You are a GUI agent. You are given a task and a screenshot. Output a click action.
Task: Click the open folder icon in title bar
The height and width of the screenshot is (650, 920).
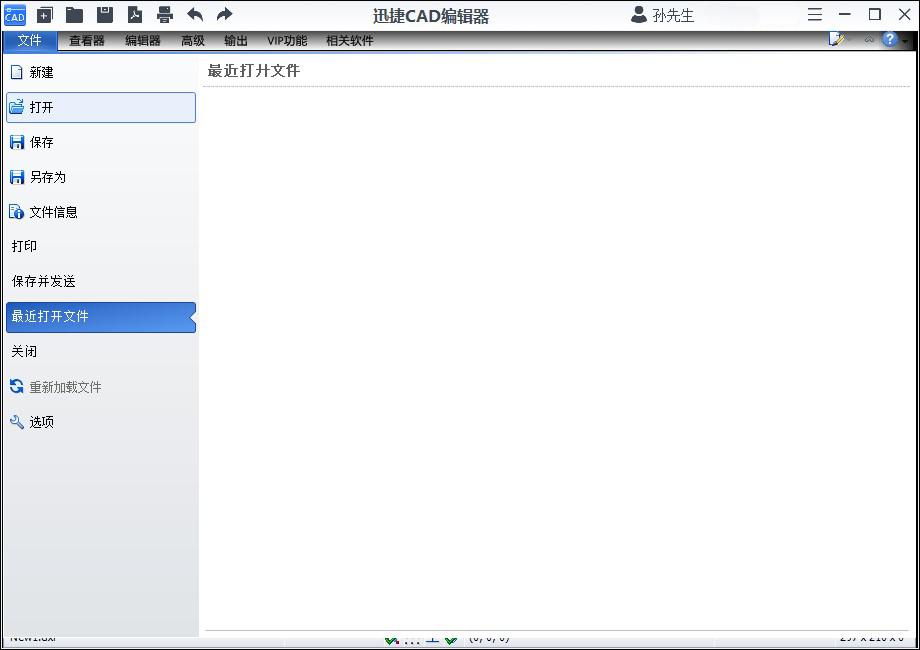click(x=74, y=15)
